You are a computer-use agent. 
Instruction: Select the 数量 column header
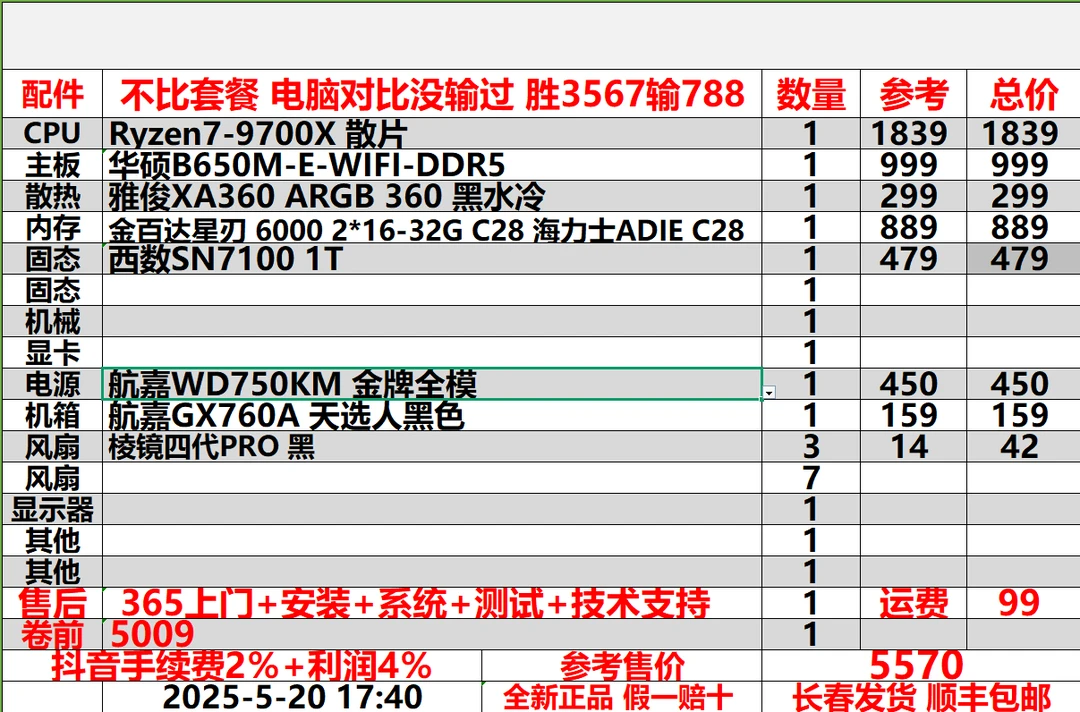(x=810, y=94)
